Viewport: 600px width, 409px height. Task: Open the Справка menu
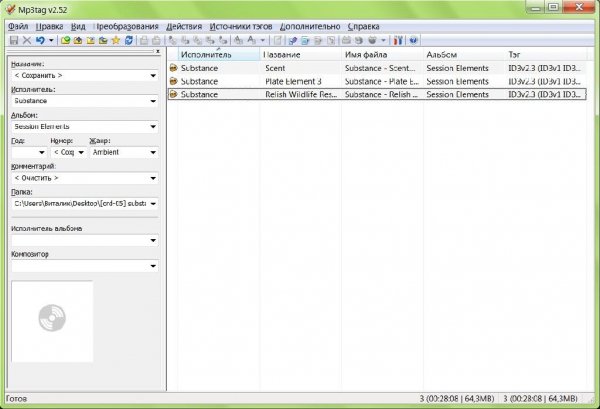(x=364, y=26)
